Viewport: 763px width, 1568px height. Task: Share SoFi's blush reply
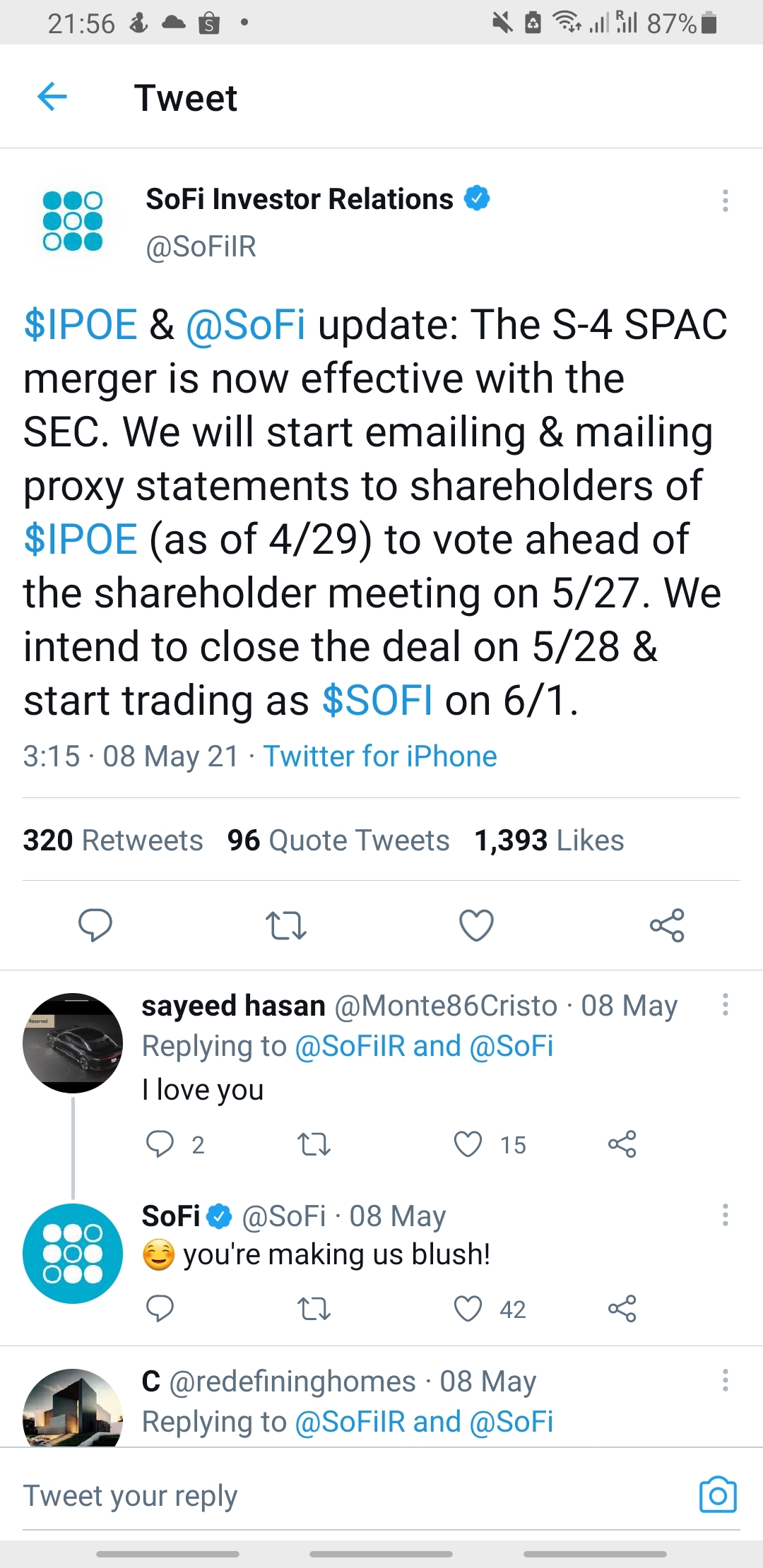coord(622,1309)
